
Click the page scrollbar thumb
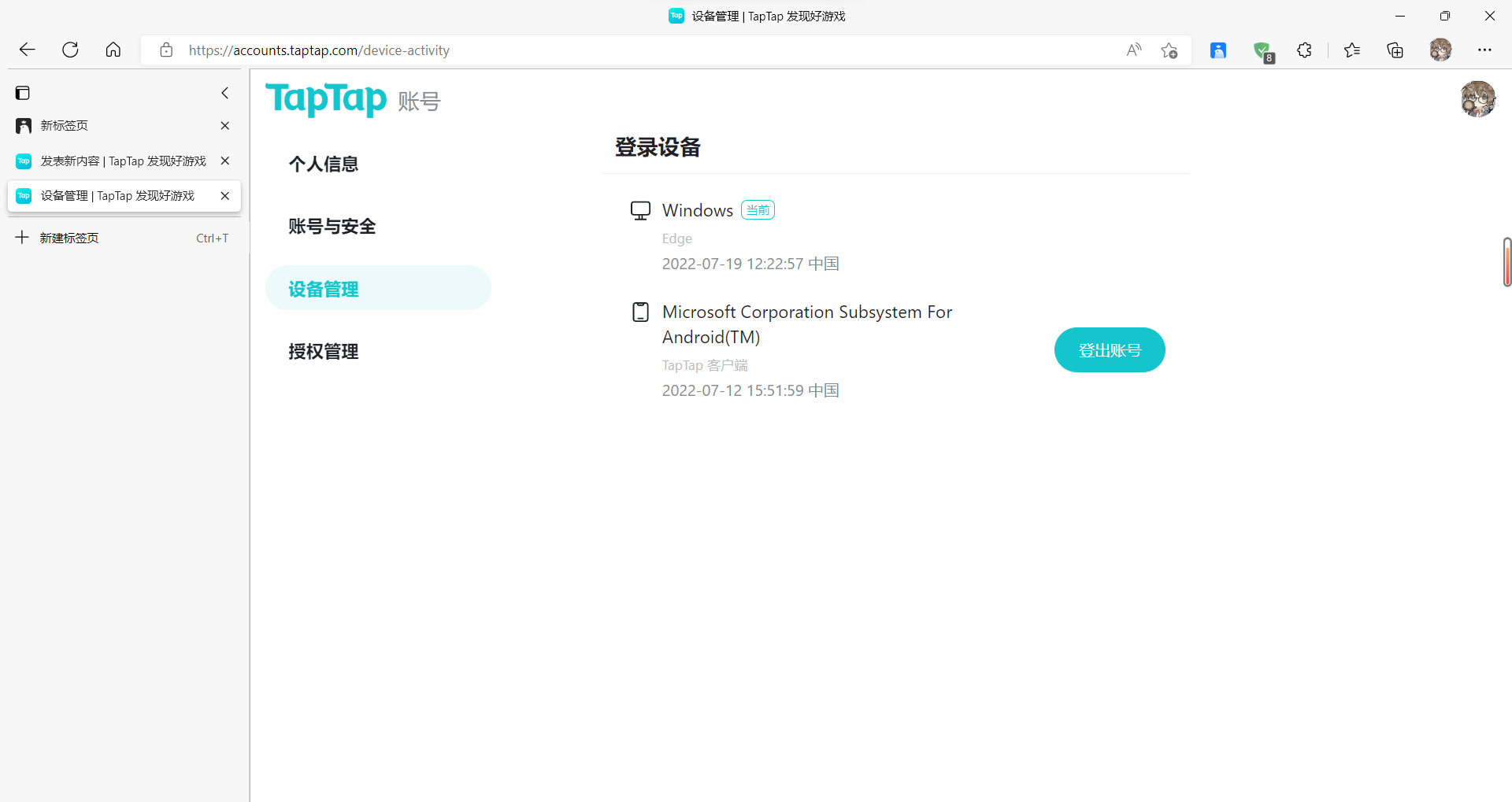[x=1507, y=262]
